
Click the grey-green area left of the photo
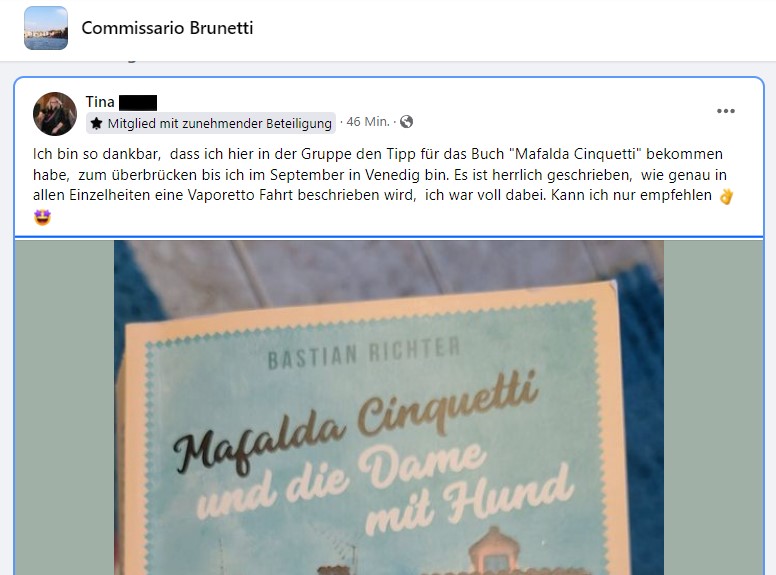(x=64, y=408)
